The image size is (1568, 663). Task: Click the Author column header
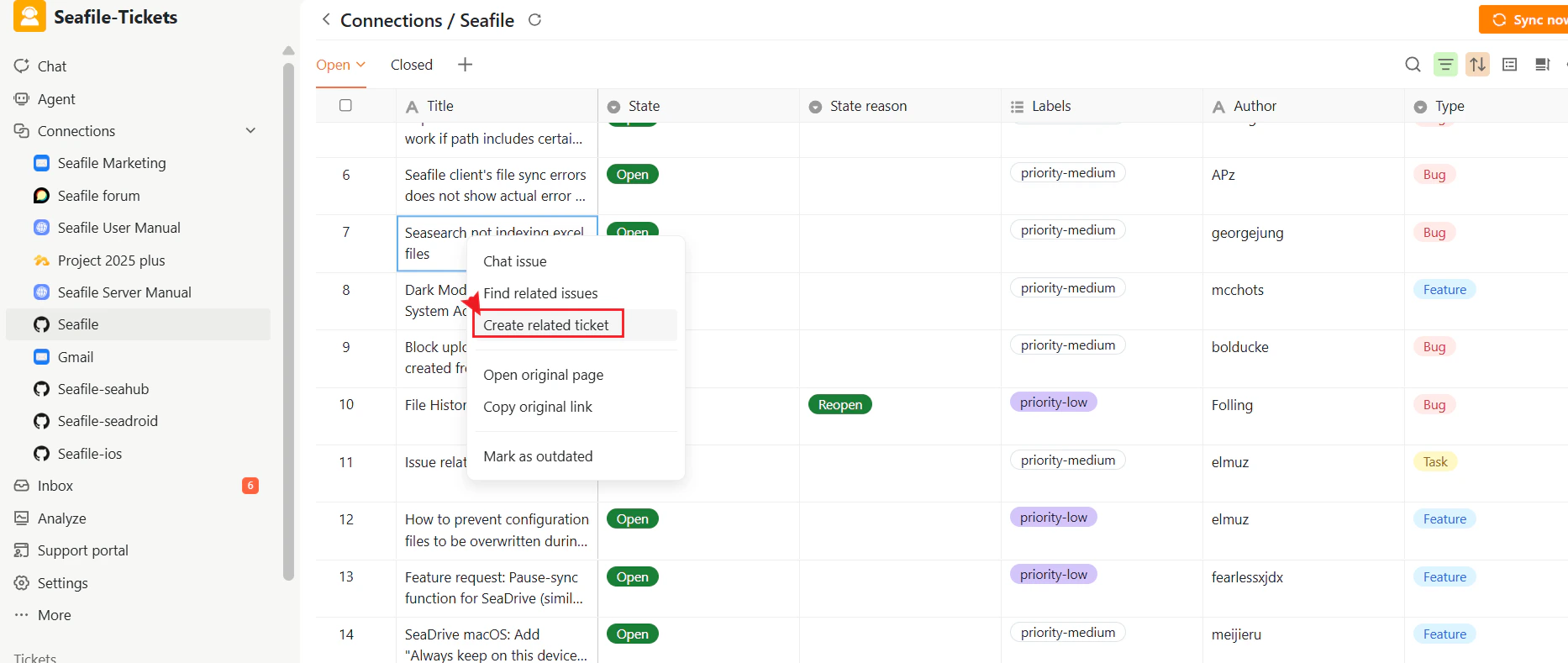click(x=1303, y=106)
